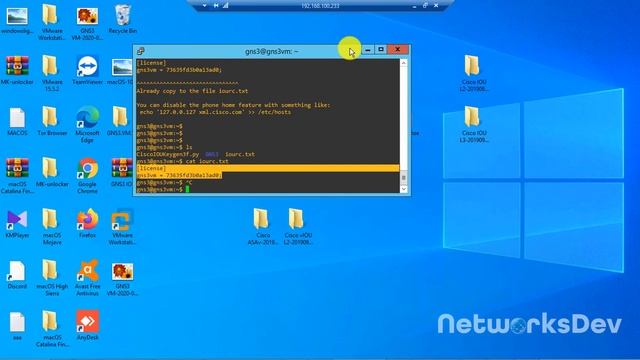Restore down the remote desktop session
This screenshot has width=640, height=360.
[425, 6]
